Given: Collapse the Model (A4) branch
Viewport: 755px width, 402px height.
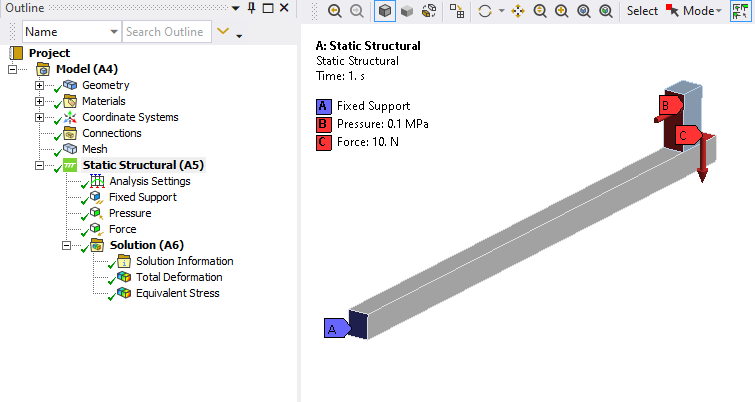Looking at the screenshot, I should (13, 69).
